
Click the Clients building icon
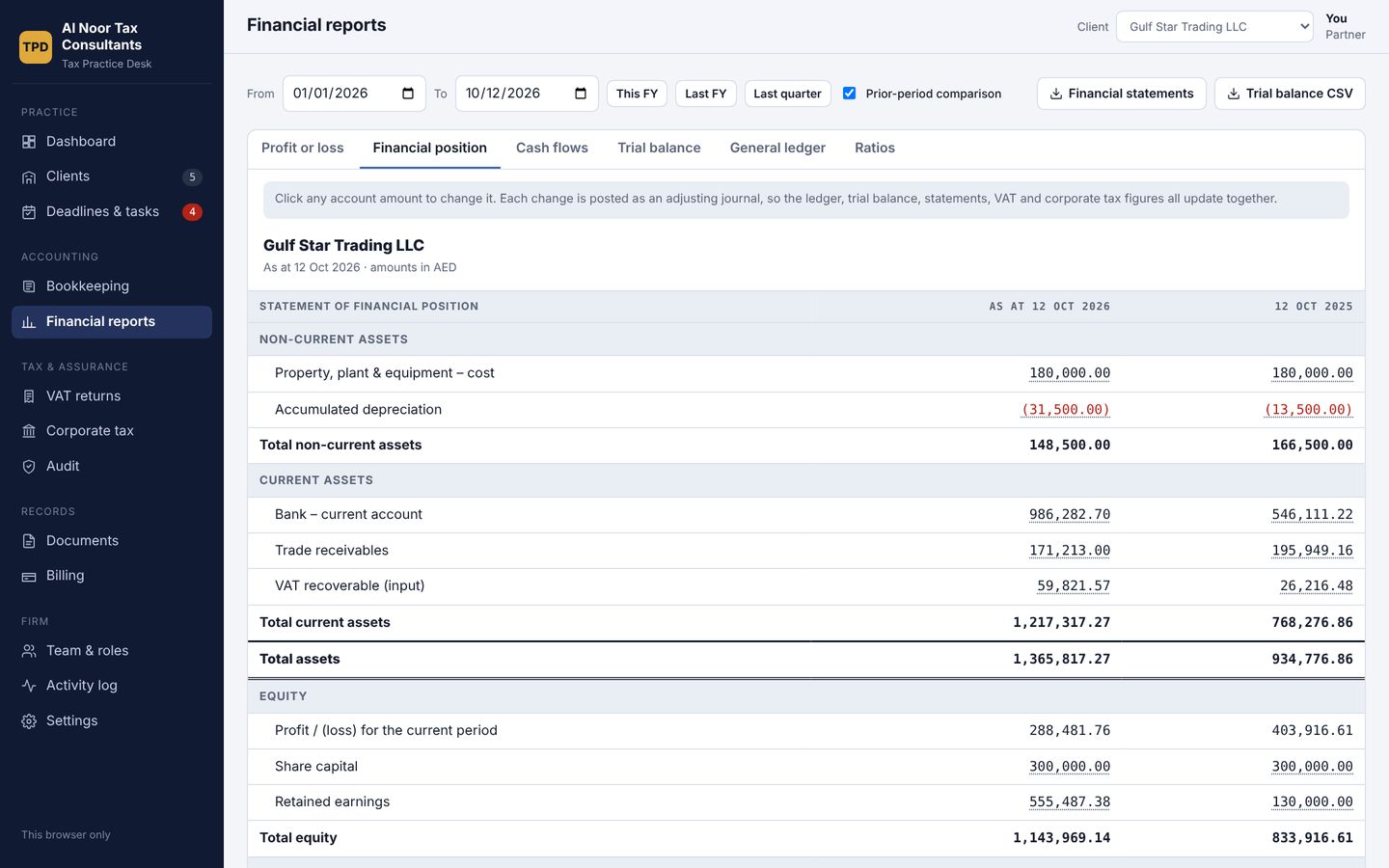(x=29, y=176)
